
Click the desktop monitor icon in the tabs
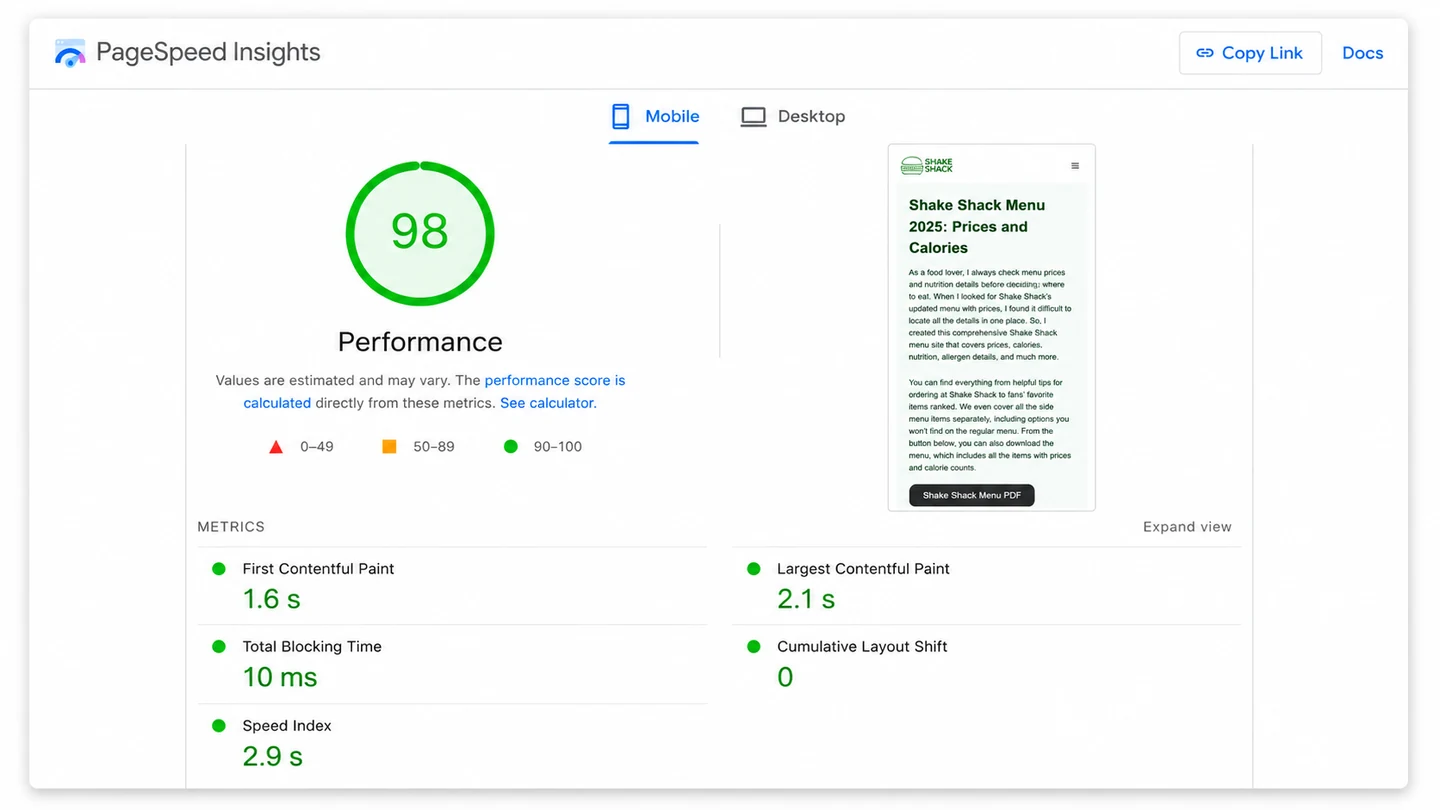[x=753, y=117]
